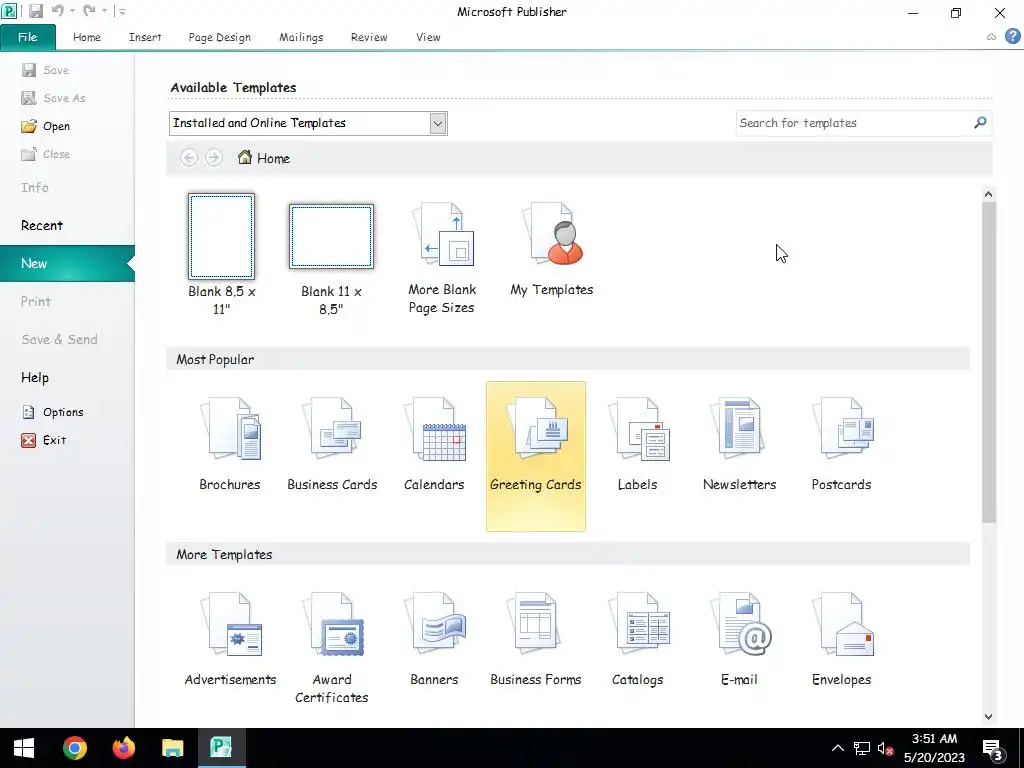1024x768 pixels.
Task: Switch to the Page Design ribbon tab
Action: coord(219,37)
